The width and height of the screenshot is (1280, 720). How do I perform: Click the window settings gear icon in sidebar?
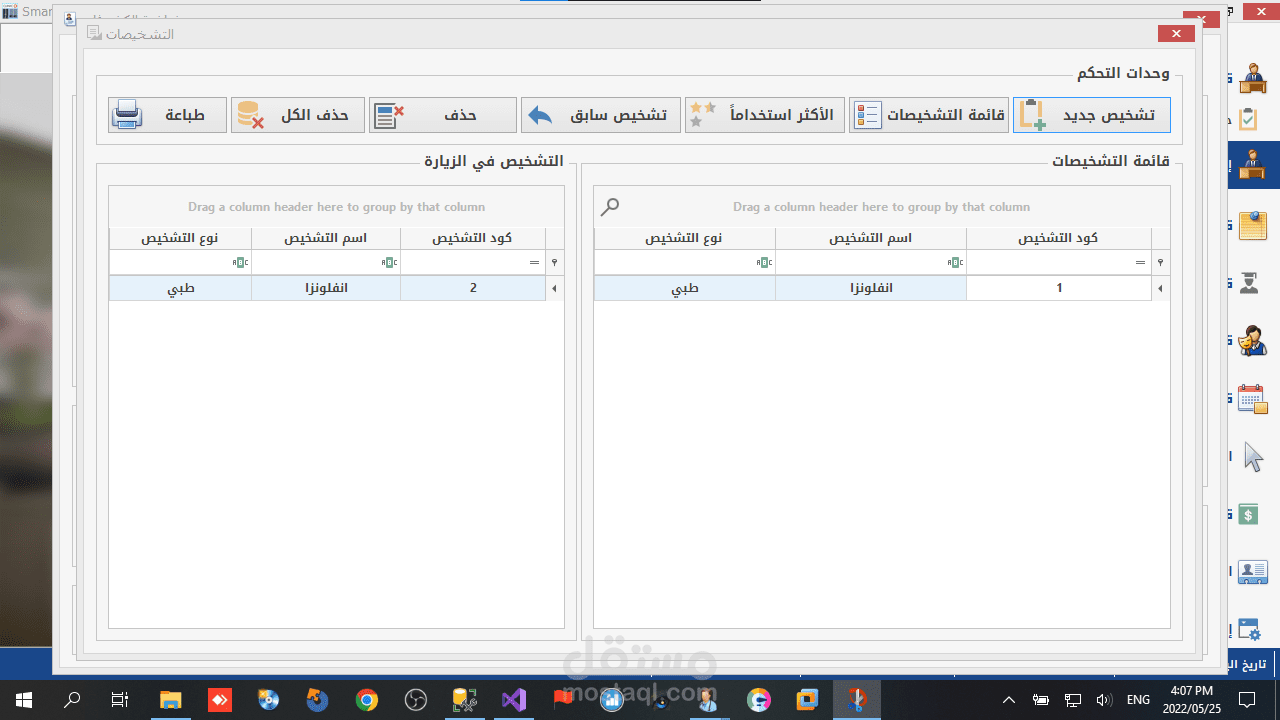coord(1250,629)
